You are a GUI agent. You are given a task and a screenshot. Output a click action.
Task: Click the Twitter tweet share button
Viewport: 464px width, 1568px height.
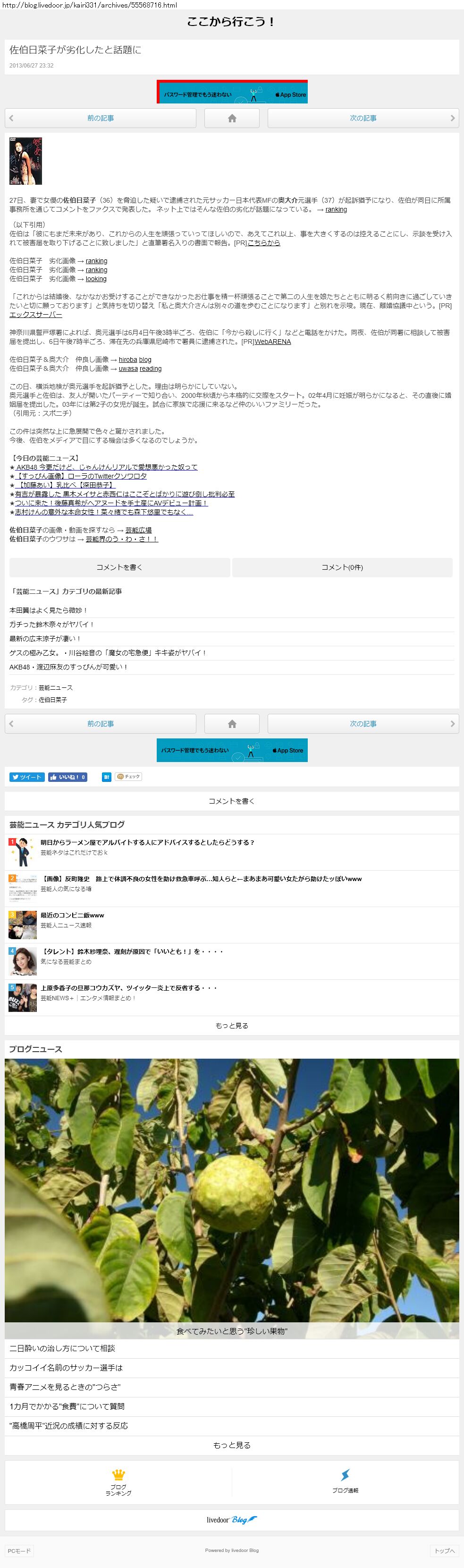(x=27, y=777)
